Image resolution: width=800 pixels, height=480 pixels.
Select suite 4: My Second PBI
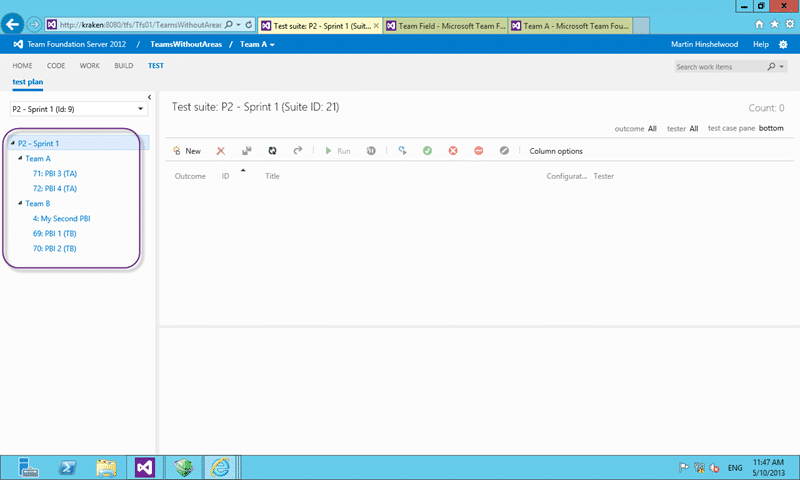(x=62, y=218)
